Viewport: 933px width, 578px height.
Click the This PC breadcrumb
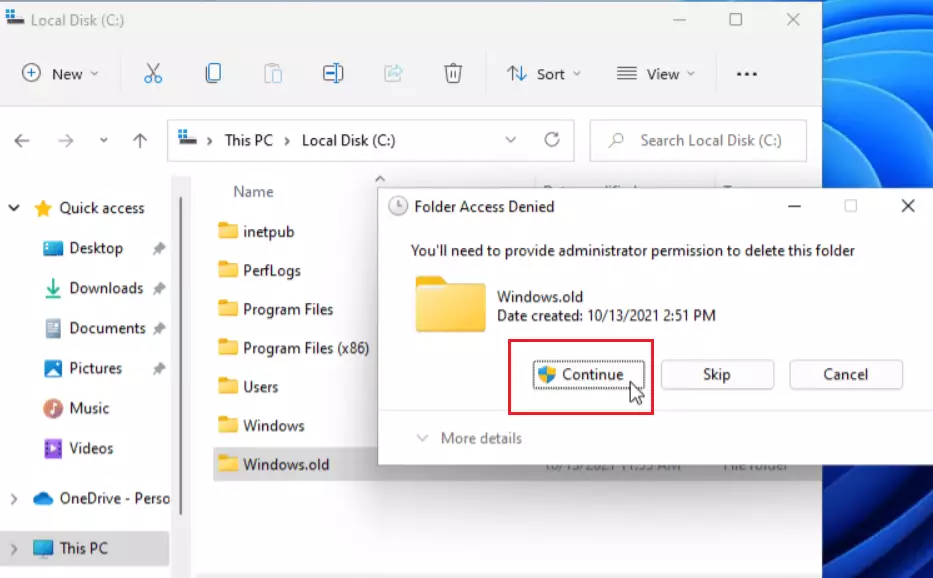tap(249, 140)
